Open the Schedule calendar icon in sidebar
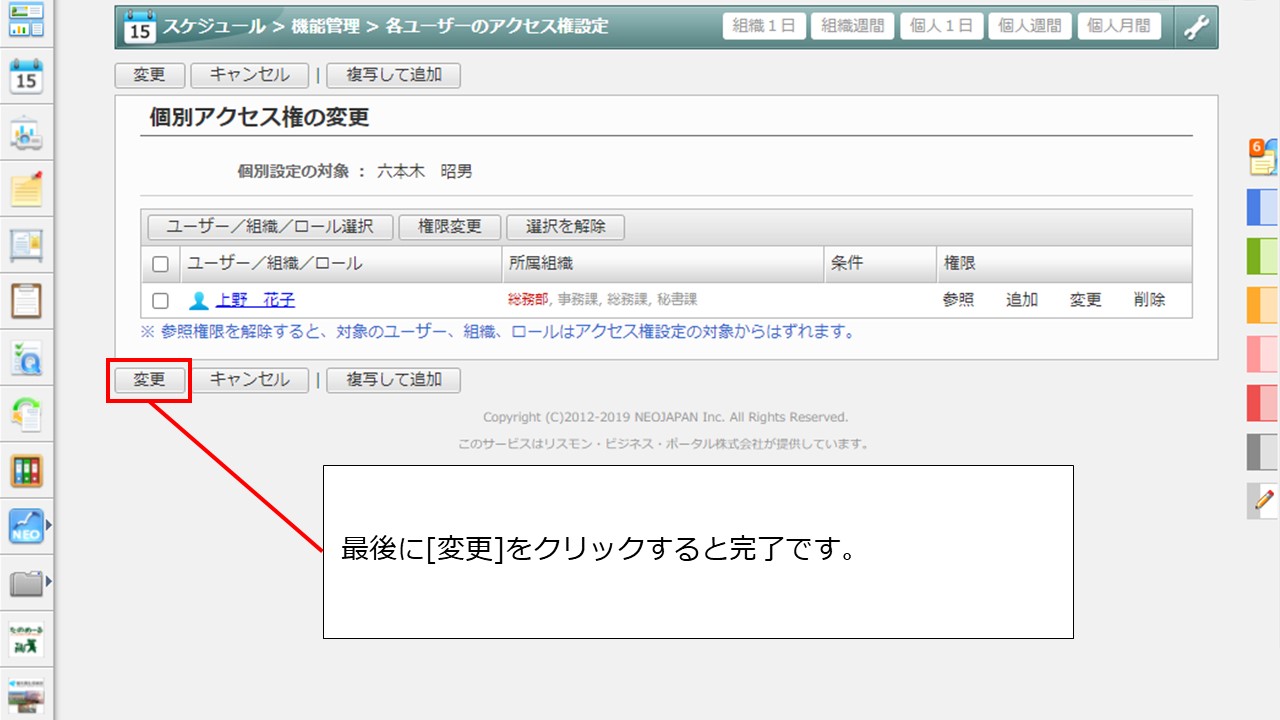The image size is (1280, 720). click(x=26, y=77)
